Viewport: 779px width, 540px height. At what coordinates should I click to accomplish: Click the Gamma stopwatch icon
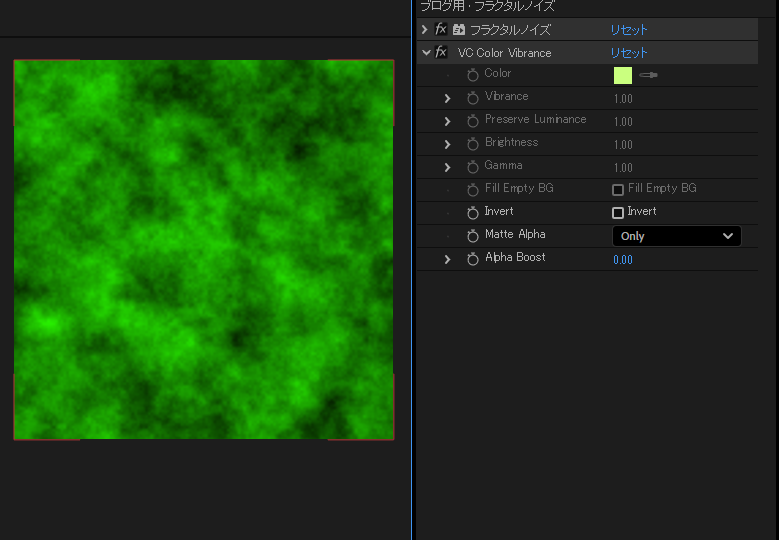tap(473, 167)
